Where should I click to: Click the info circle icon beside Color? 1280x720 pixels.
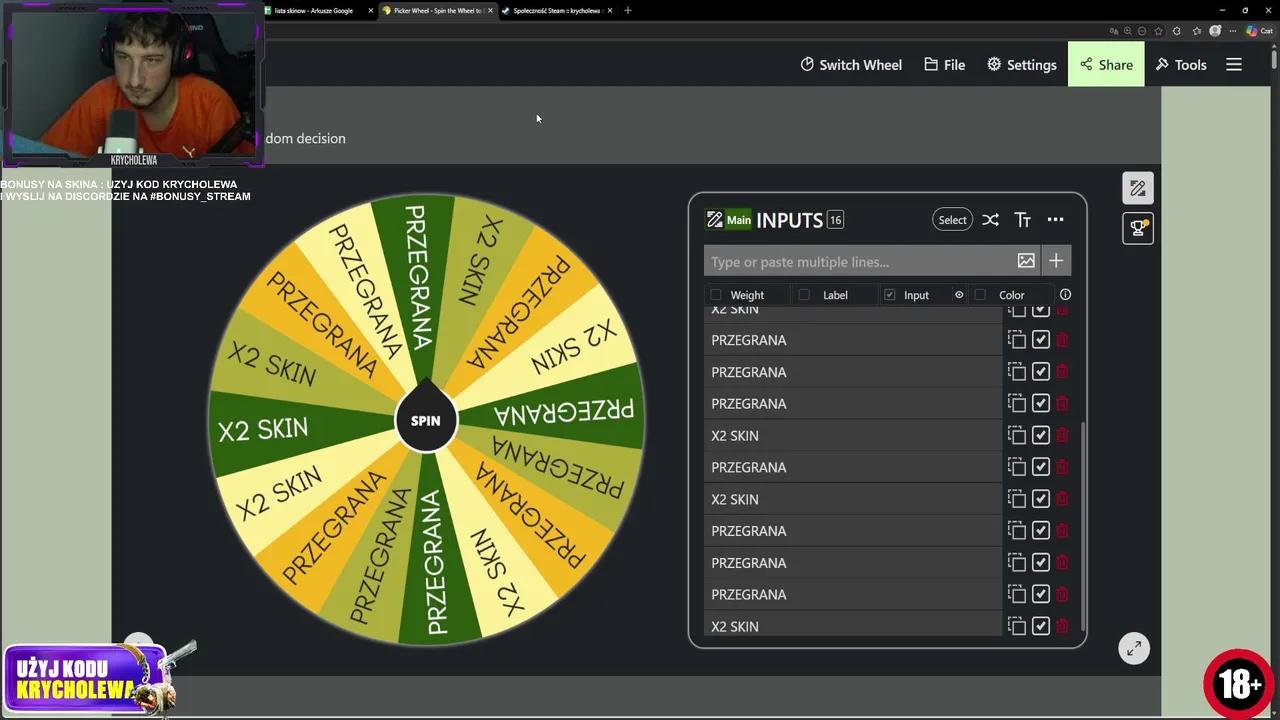coord(1065,295)
